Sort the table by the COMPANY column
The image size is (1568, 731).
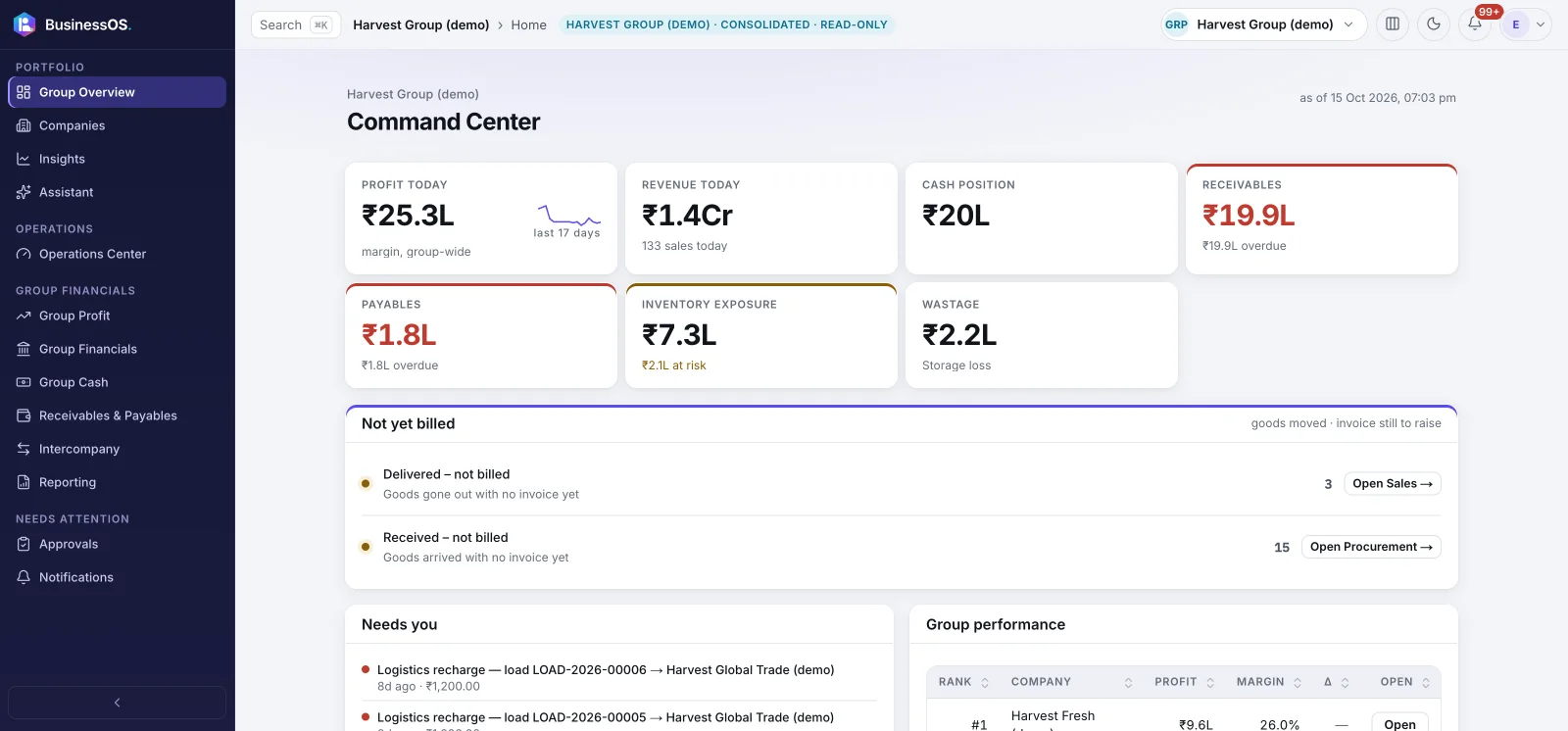pyautogui.click(x=1071, y=682)
